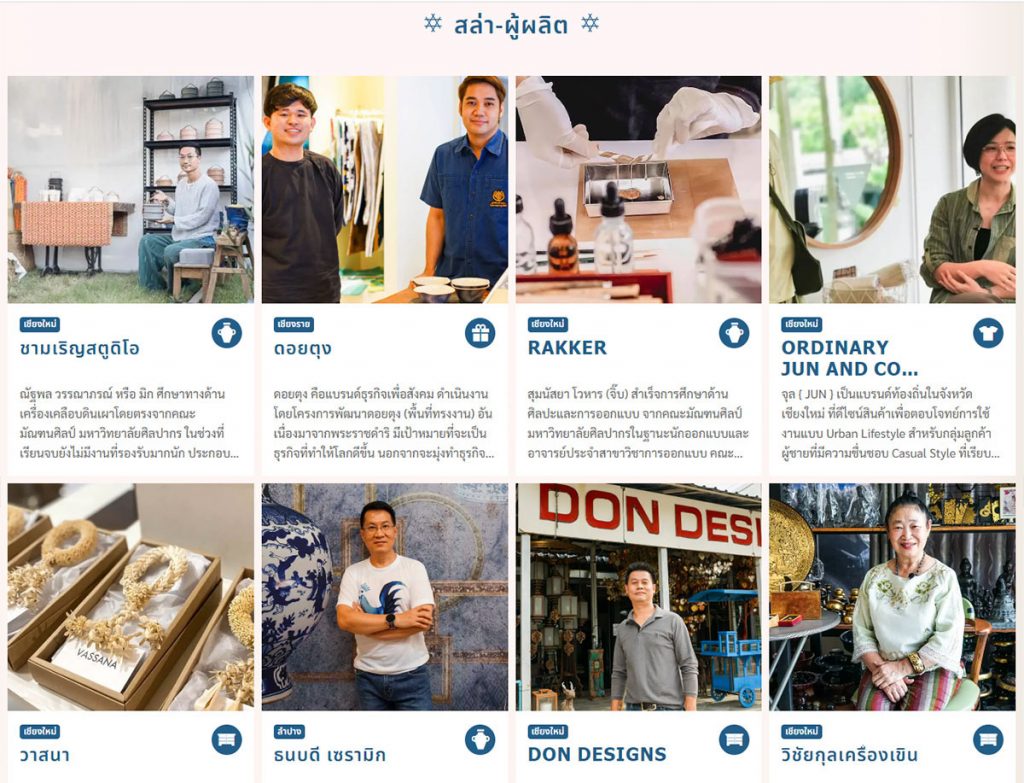Screen dimensions: 1024x783
Task: Click the furniture icon on DON DESIGNS card
Action: click(x=734, y=740)
